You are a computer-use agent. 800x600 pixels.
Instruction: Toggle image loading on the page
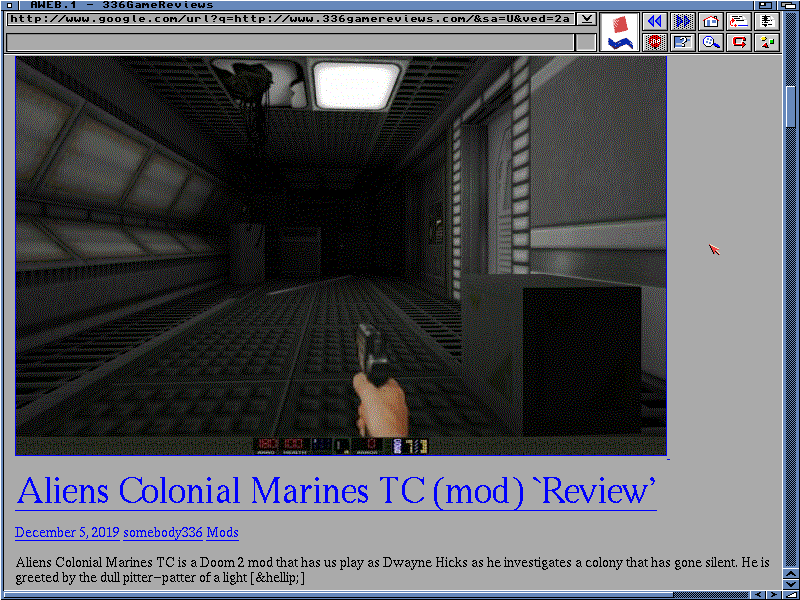pyautogui.click(x=768, y=42)
